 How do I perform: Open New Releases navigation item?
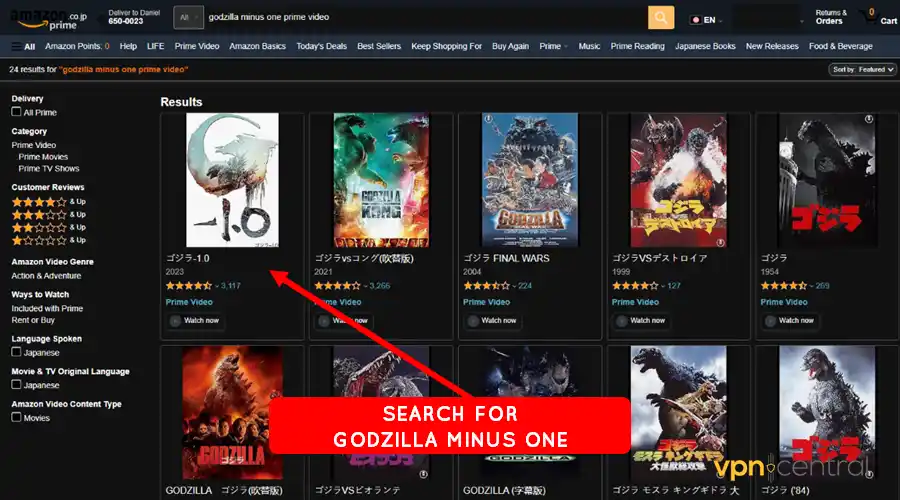(772, 46)
